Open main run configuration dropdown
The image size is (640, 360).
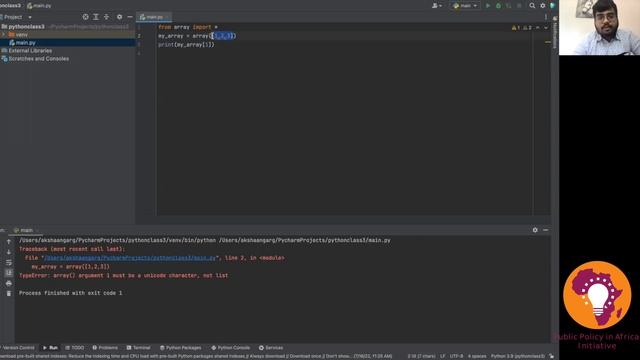(465, 6)
